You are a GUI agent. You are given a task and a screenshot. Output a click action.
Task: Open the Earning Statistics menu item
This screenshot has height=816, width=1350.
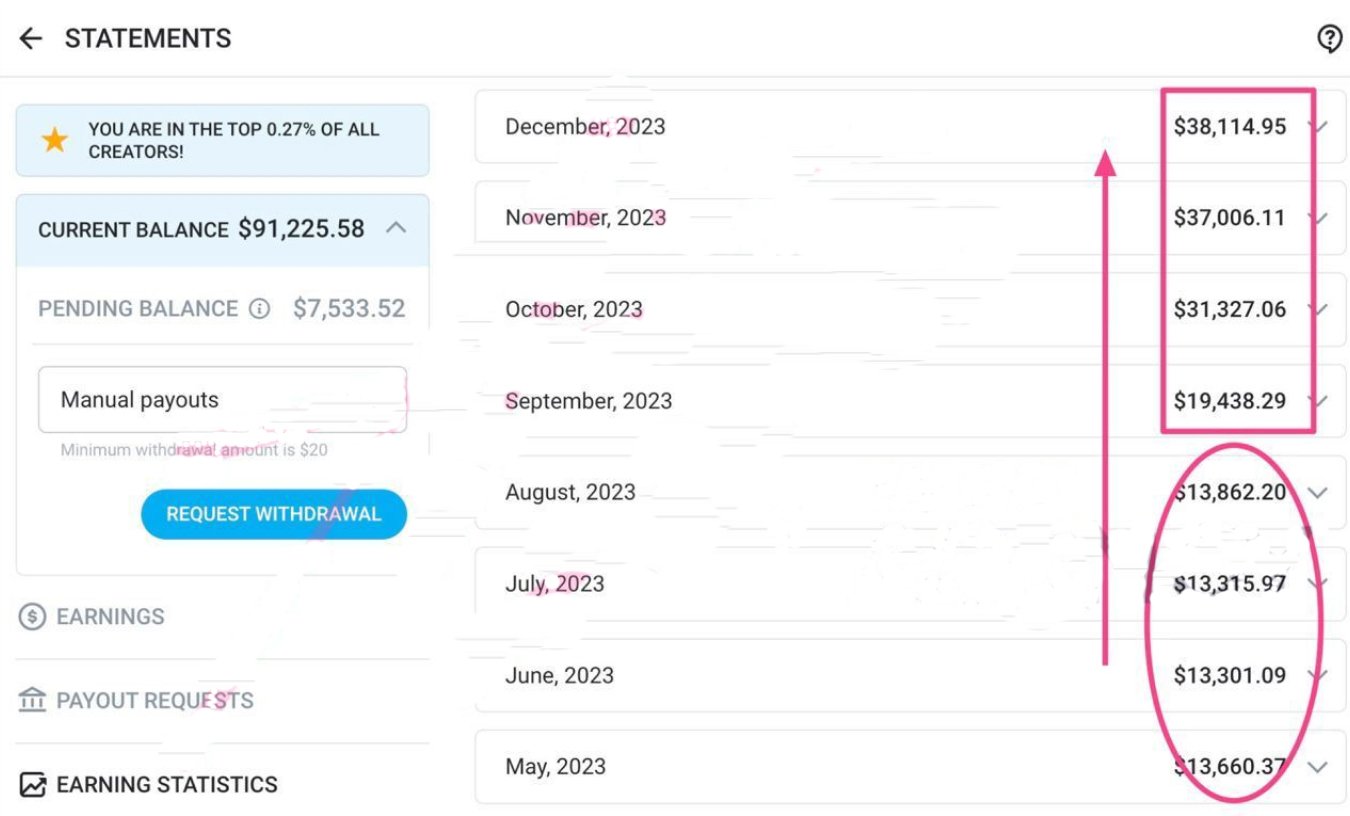coord(166,785)
